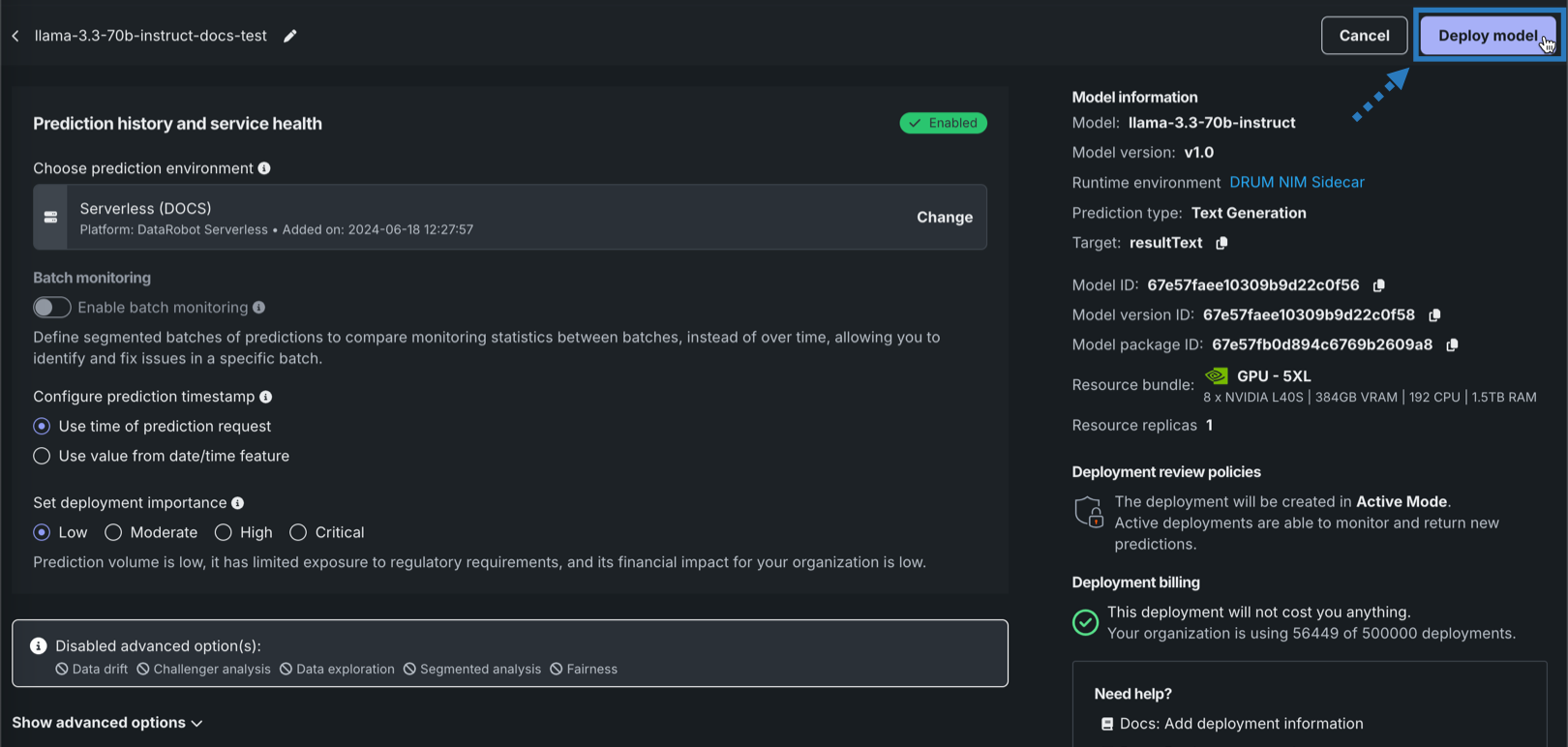Click the pencil icon to rename deployment

click(289, 36)
